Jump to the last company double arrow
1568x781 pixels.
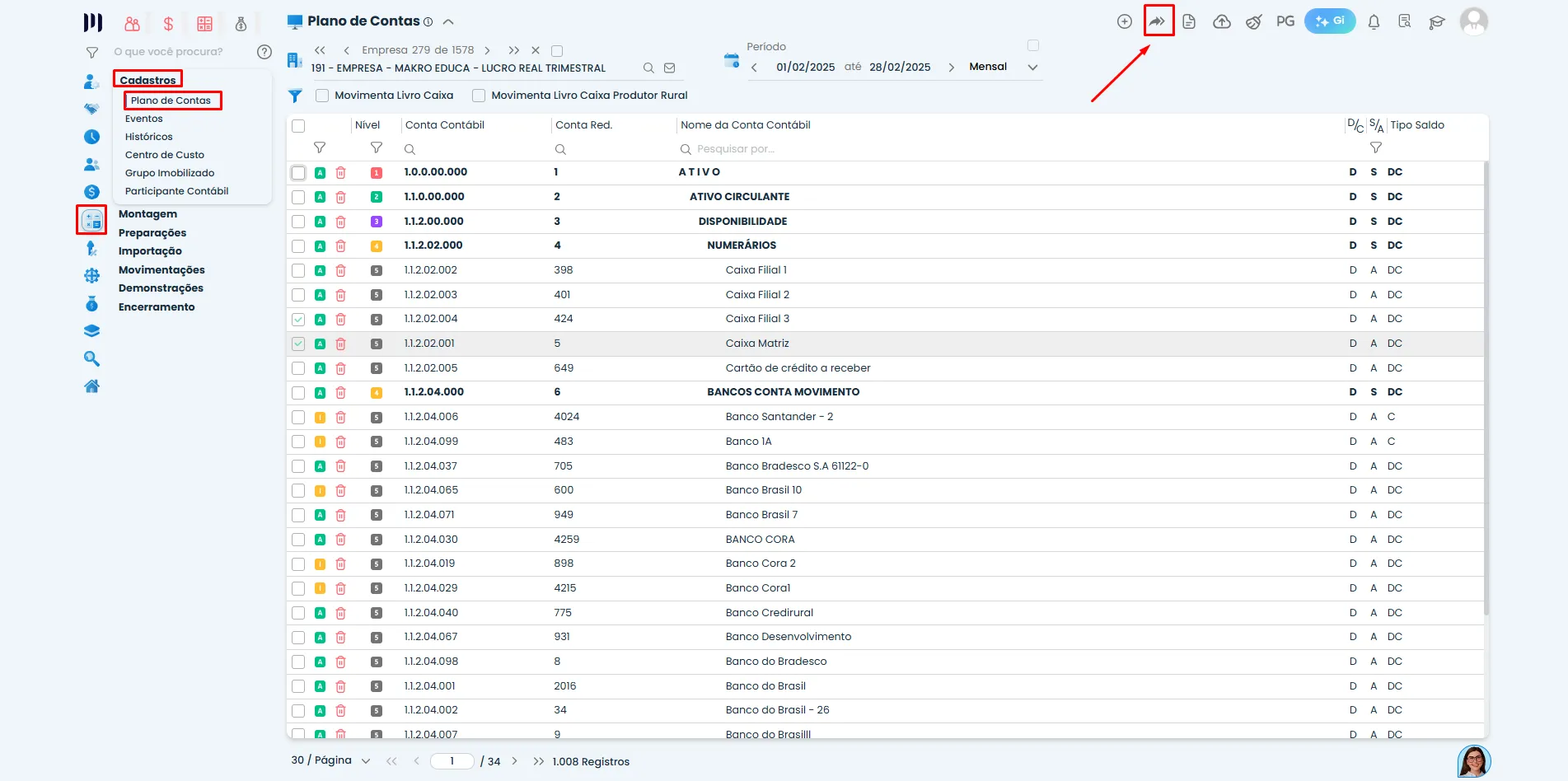pyautogui.click(x=514, y=50)
